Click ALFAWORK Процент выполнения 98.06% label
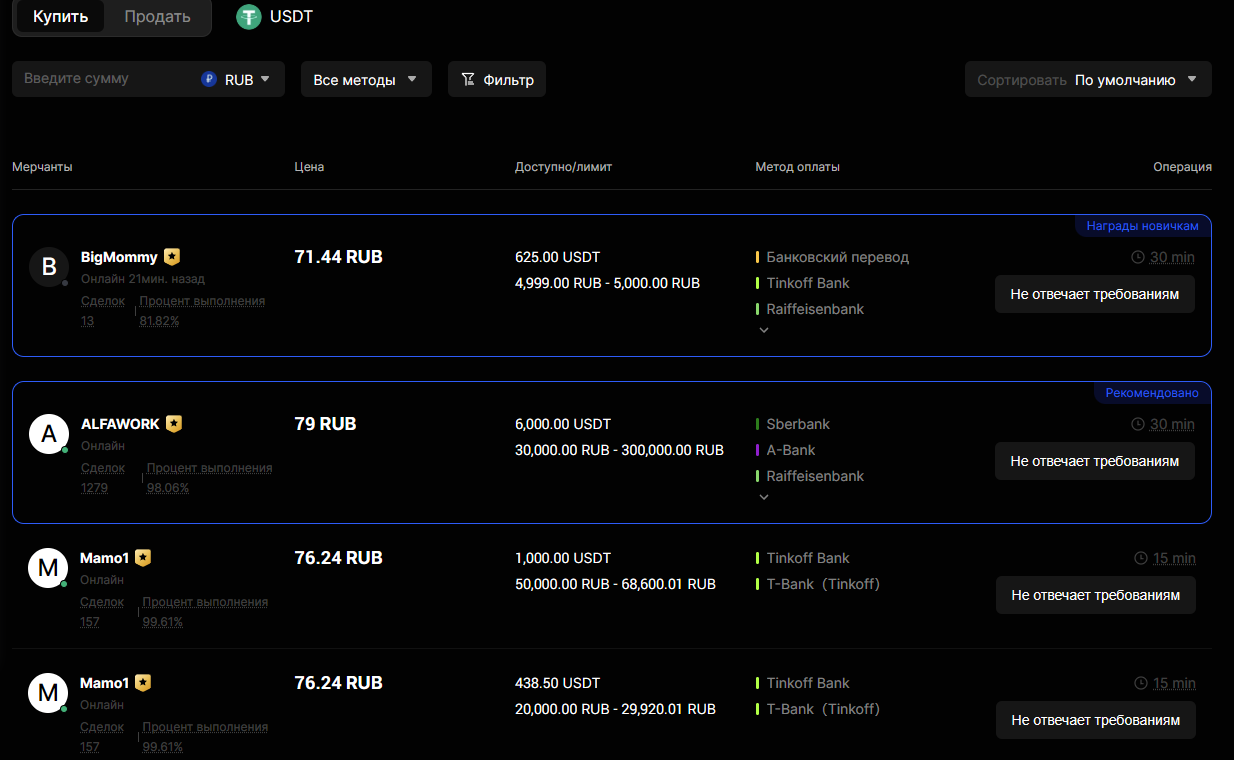1234x760 pixels. (209, 478)
